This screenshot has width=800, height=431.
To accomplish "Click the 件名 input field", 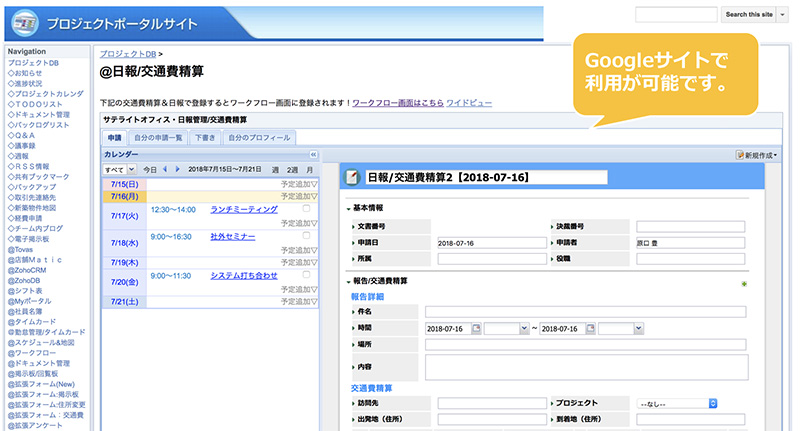I will click(585, 312).
